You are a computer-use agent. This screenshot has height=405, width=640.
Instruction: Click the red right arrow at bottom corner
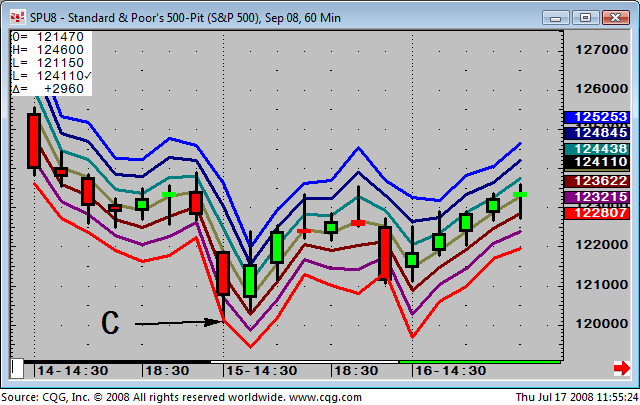(x=622, y=368)
